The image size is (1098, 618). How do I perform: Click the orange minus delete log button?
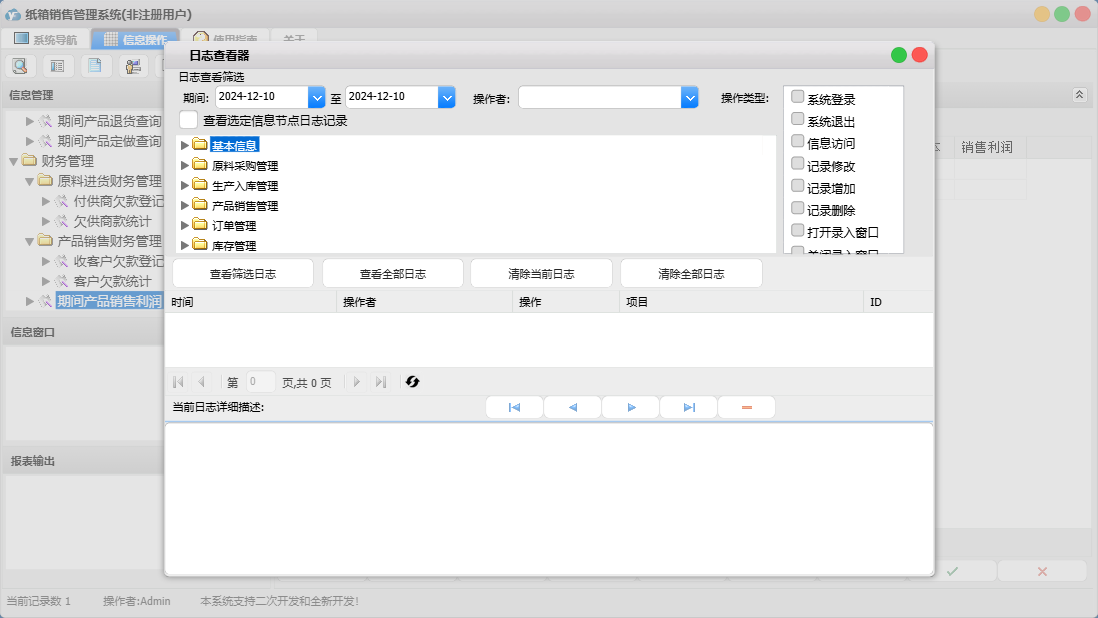pos(746,408)
